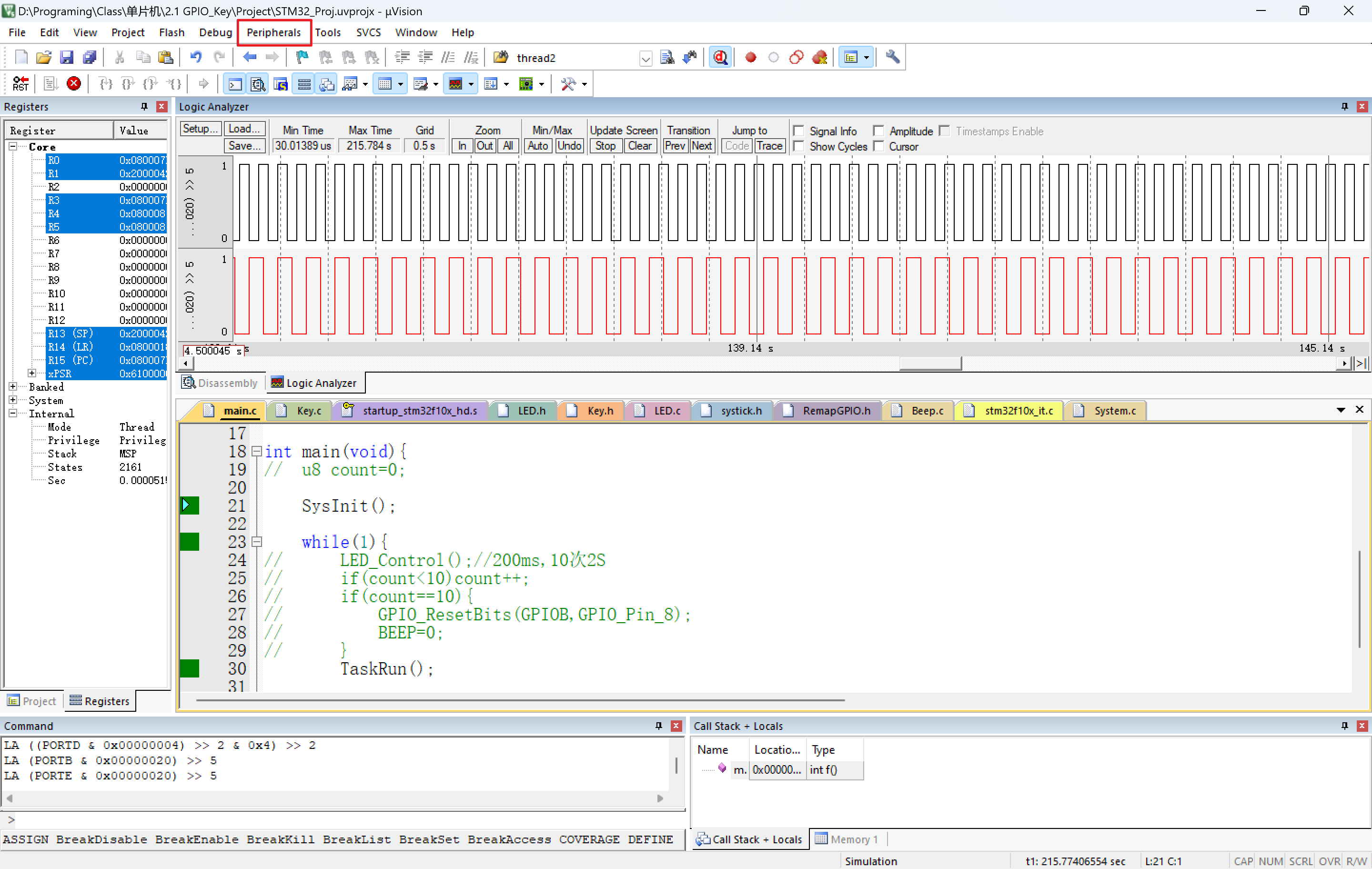Switch to the Disassembly tab
1372x869 pixels.
pyautogui.click(x=221, y=383)
